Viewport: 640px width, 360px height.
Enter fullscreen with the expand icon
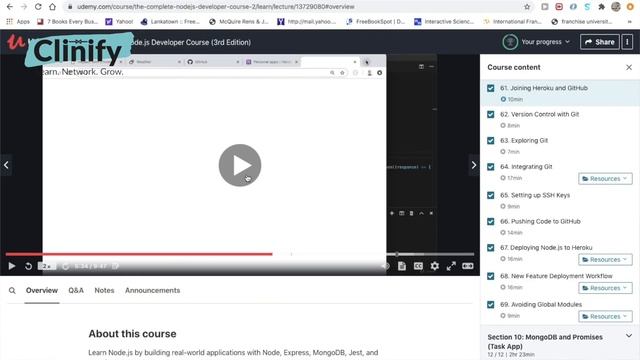click(451, 266)
